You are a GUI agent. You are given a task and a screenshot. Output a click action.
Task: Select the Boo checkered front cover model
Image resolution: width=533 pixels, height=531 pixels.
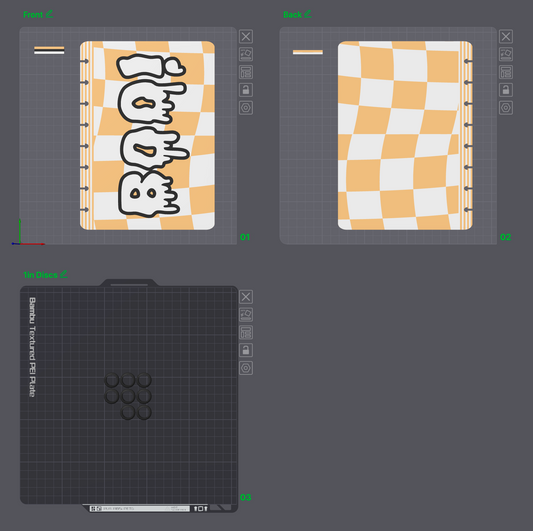point(147,136)
